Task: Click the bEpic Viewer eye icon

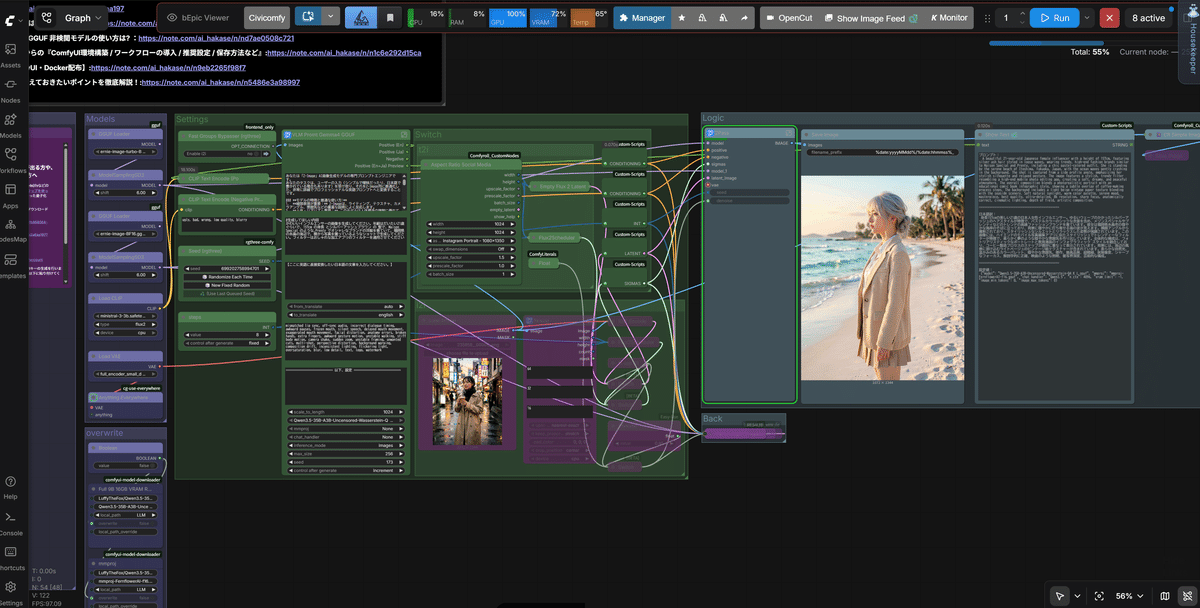Action: pyautogui.click(x=172, y=18)
